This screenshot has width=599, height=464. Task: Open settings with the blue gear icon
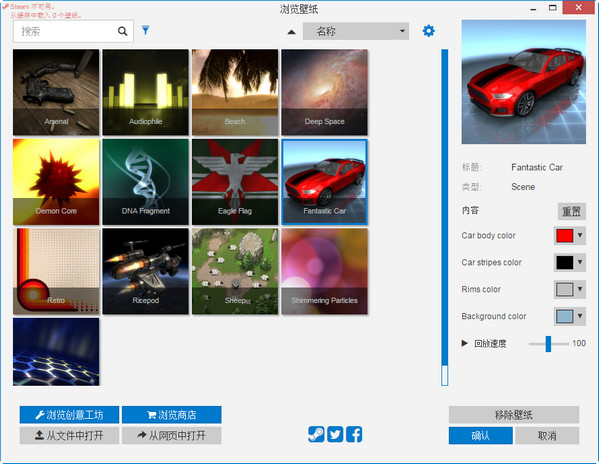click(x=429, y=31)
